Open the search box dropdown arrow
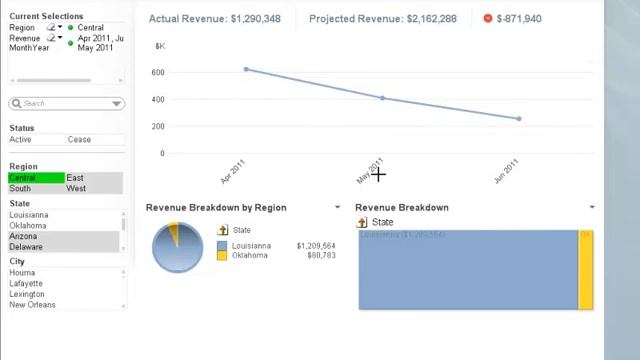This screenshot has height=360, width=640. click(x=116, y=104)
